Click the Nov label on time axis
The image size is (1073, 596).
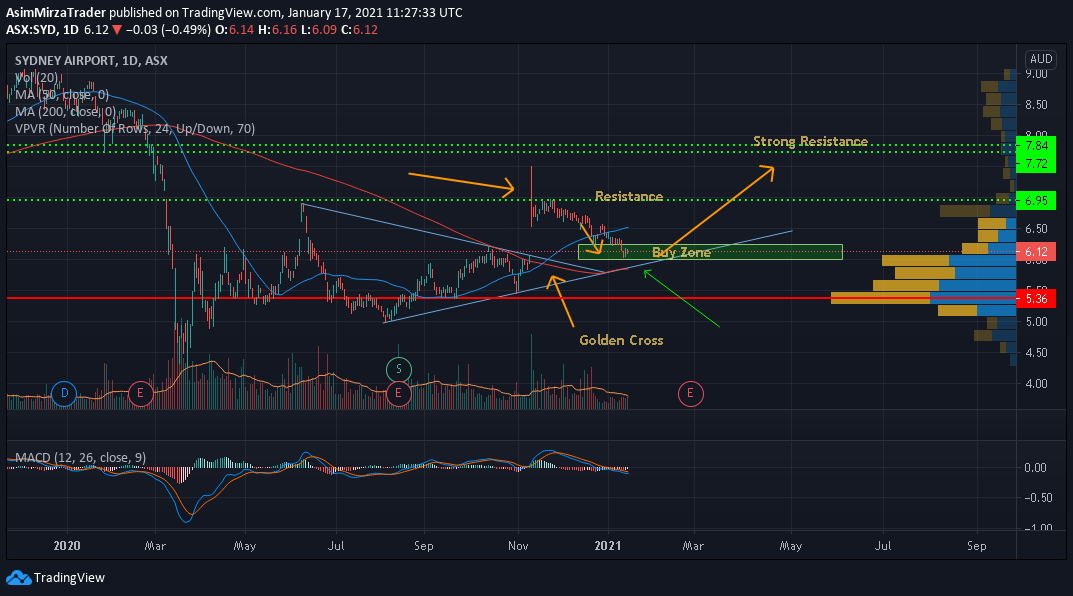[518, 545]
